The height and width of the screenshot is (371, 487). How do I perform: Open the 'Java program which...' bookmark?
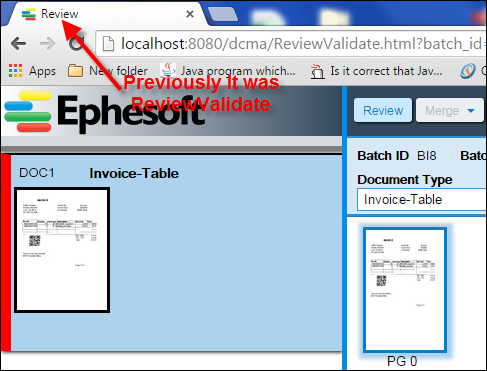tap(228, 71)
